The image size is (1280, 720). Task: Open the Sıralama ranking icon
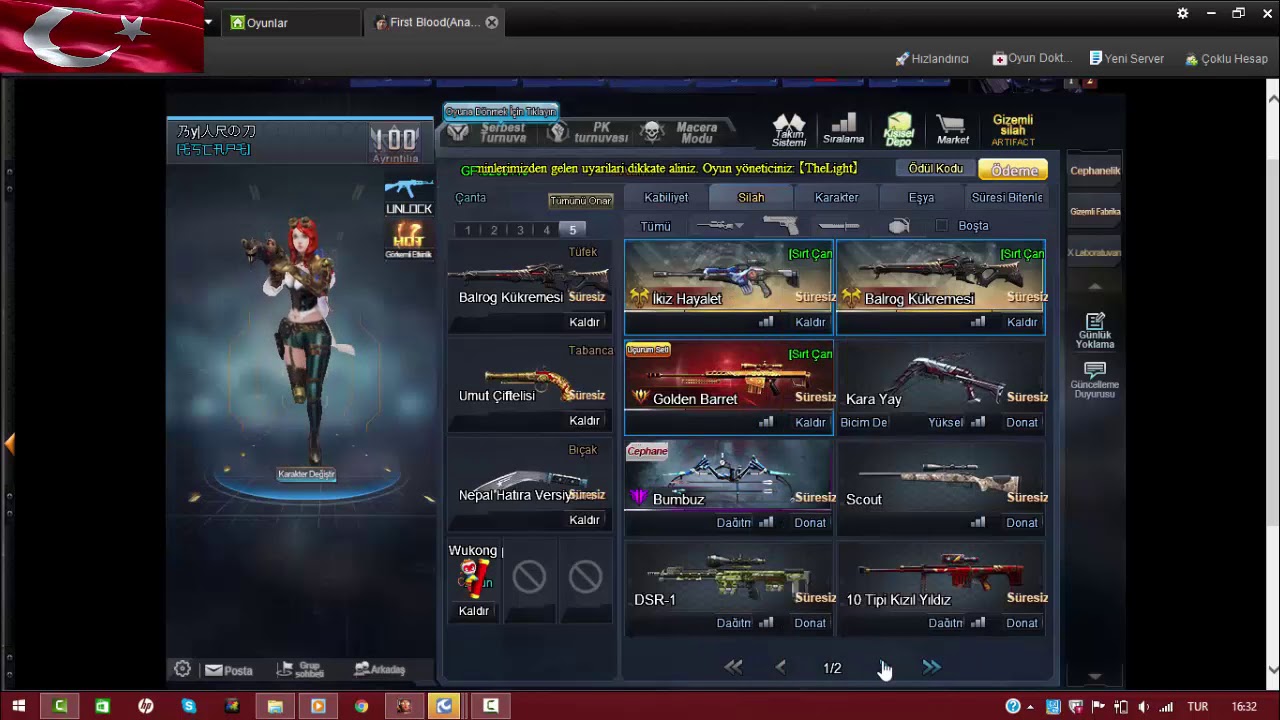843,128
